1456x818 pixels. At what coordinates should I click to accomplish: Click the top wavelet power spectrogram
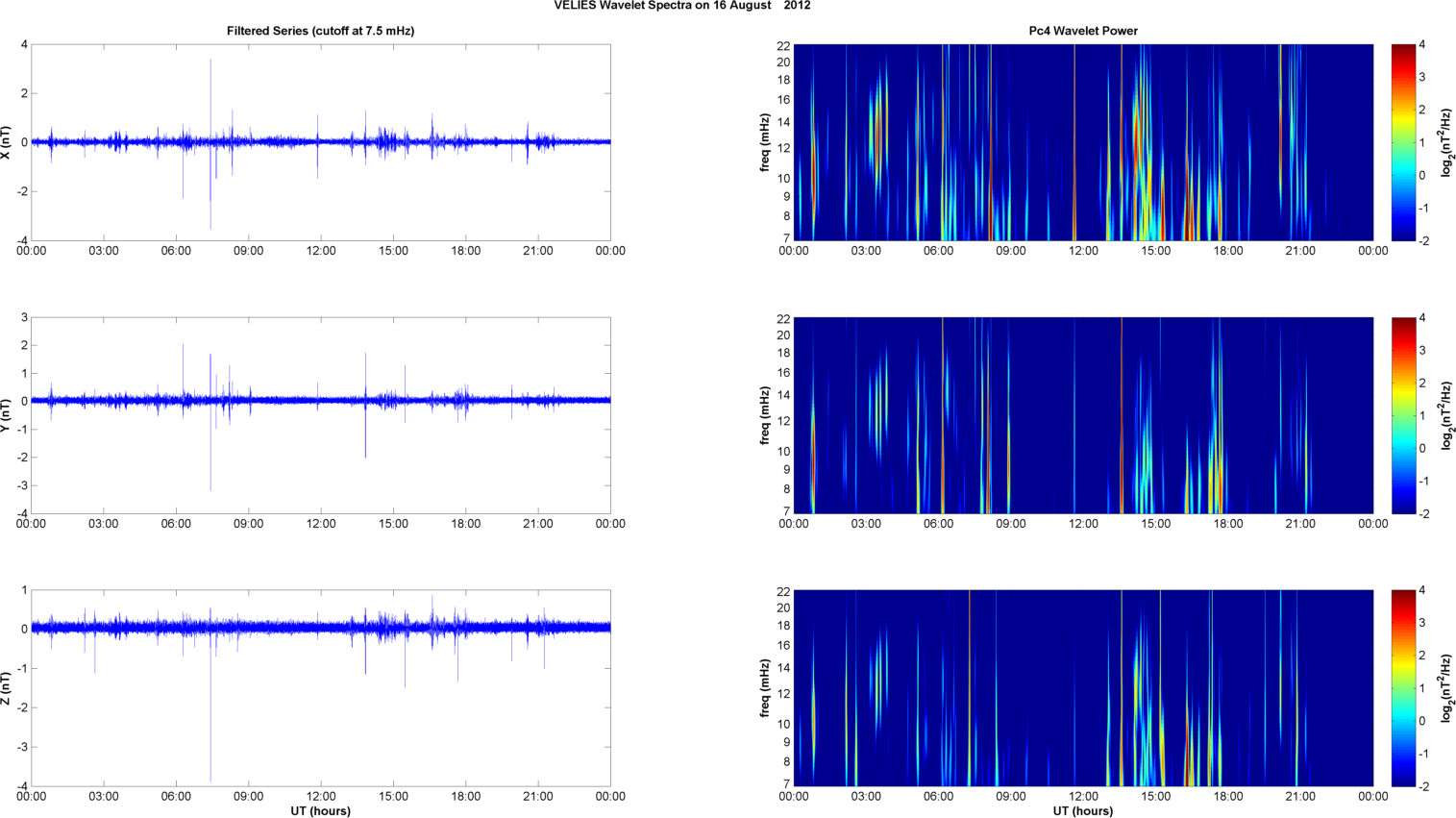1083,142
